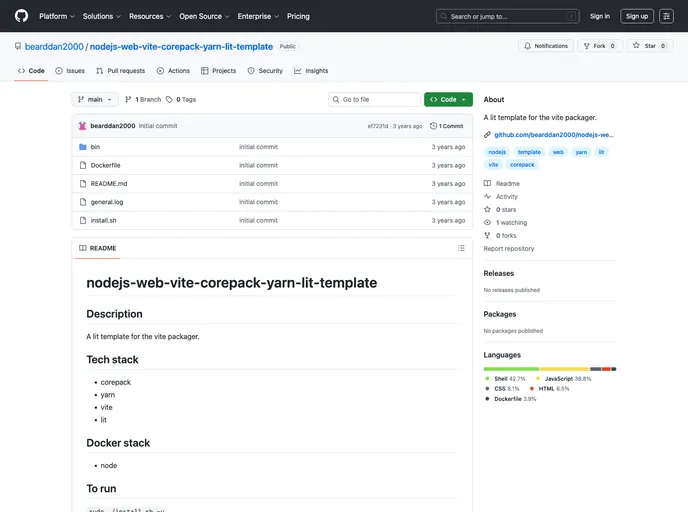Select the vite topic tag
This screenshot has height=512, width=688.
point(493,164)
